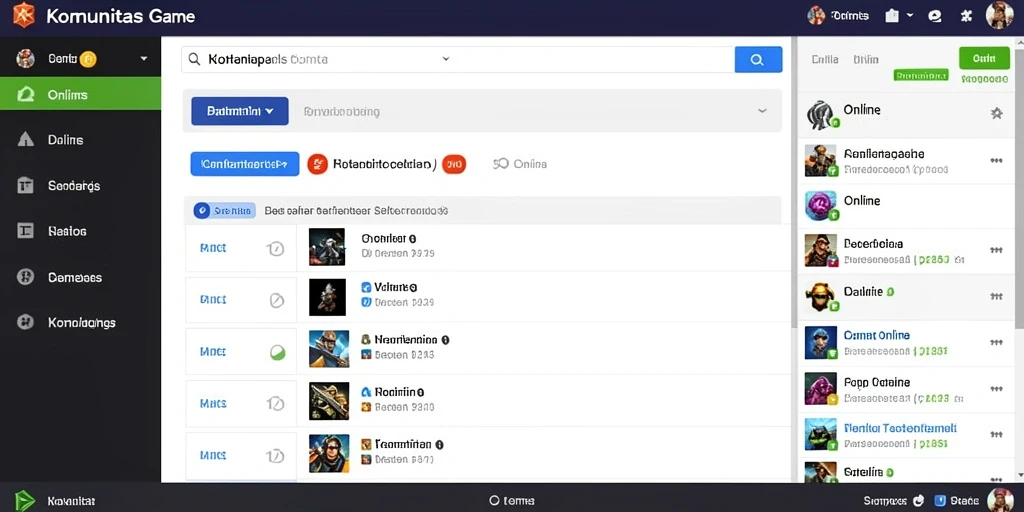Open the three-dot menu for Oamat Online

pos(996,342)
